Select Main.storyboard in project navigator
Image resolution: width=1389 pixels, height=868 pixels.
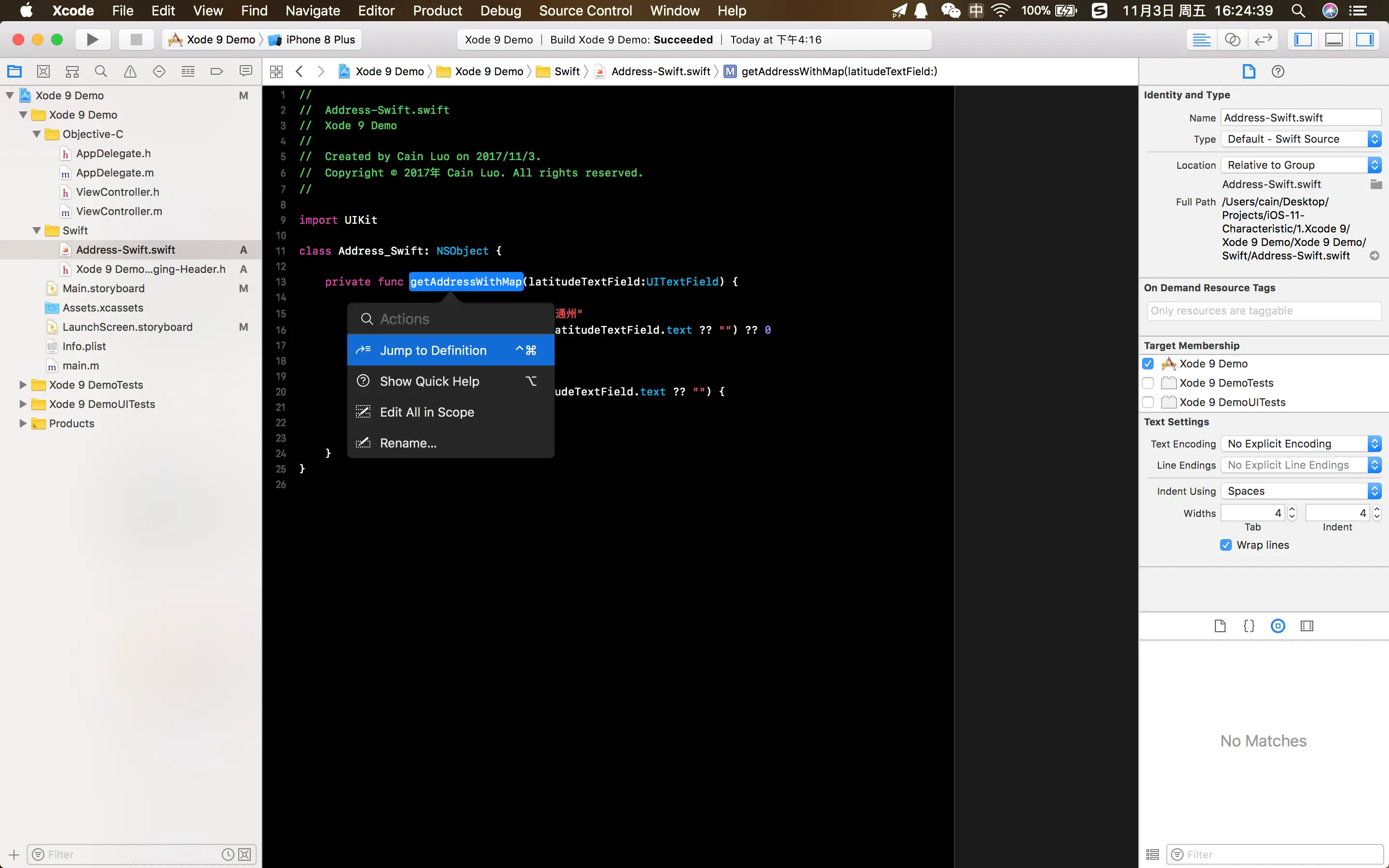(103, 288)
